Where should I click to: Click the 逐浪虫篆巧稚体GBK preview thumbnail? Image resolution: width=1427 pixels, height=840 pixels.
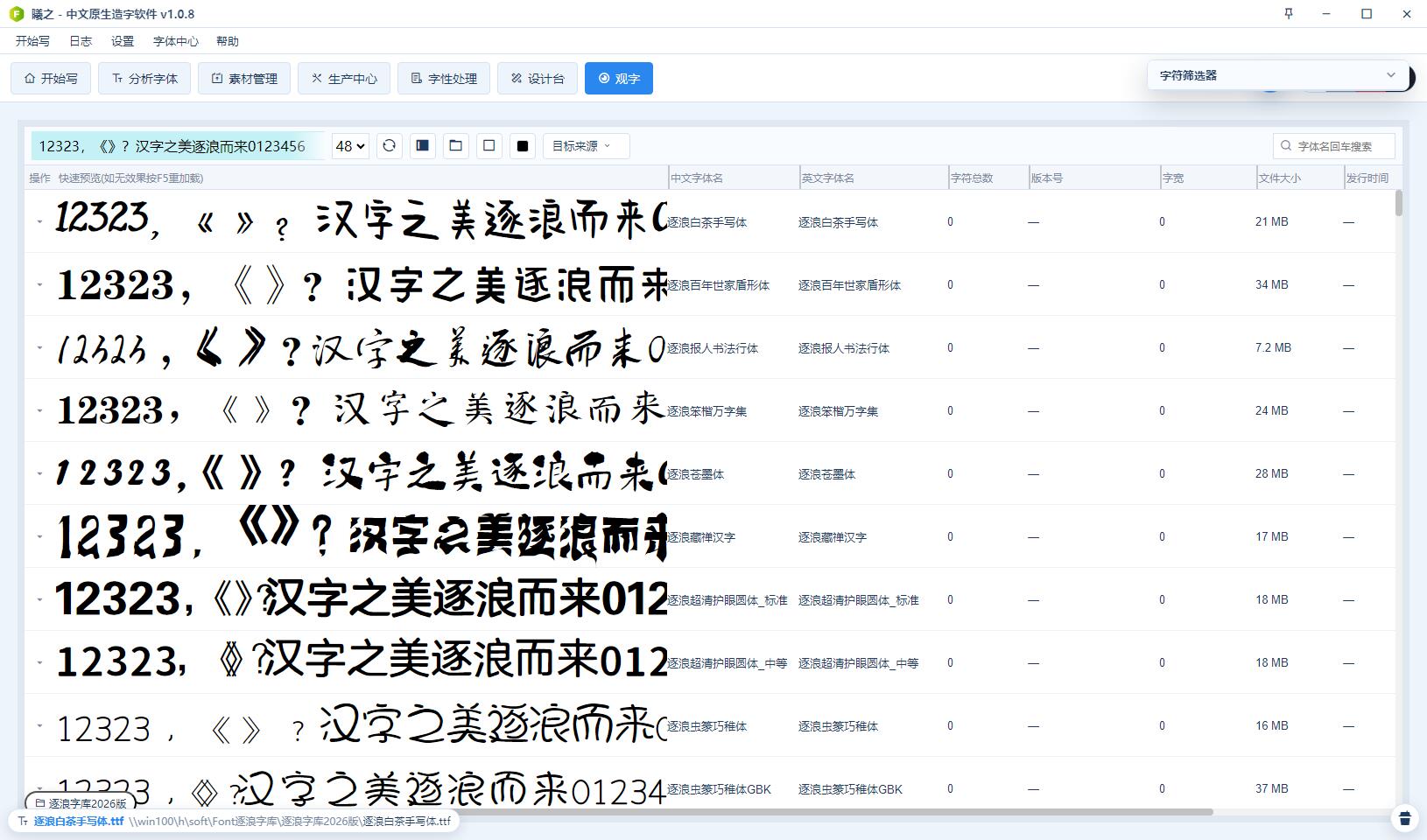(x=361, y=789)
